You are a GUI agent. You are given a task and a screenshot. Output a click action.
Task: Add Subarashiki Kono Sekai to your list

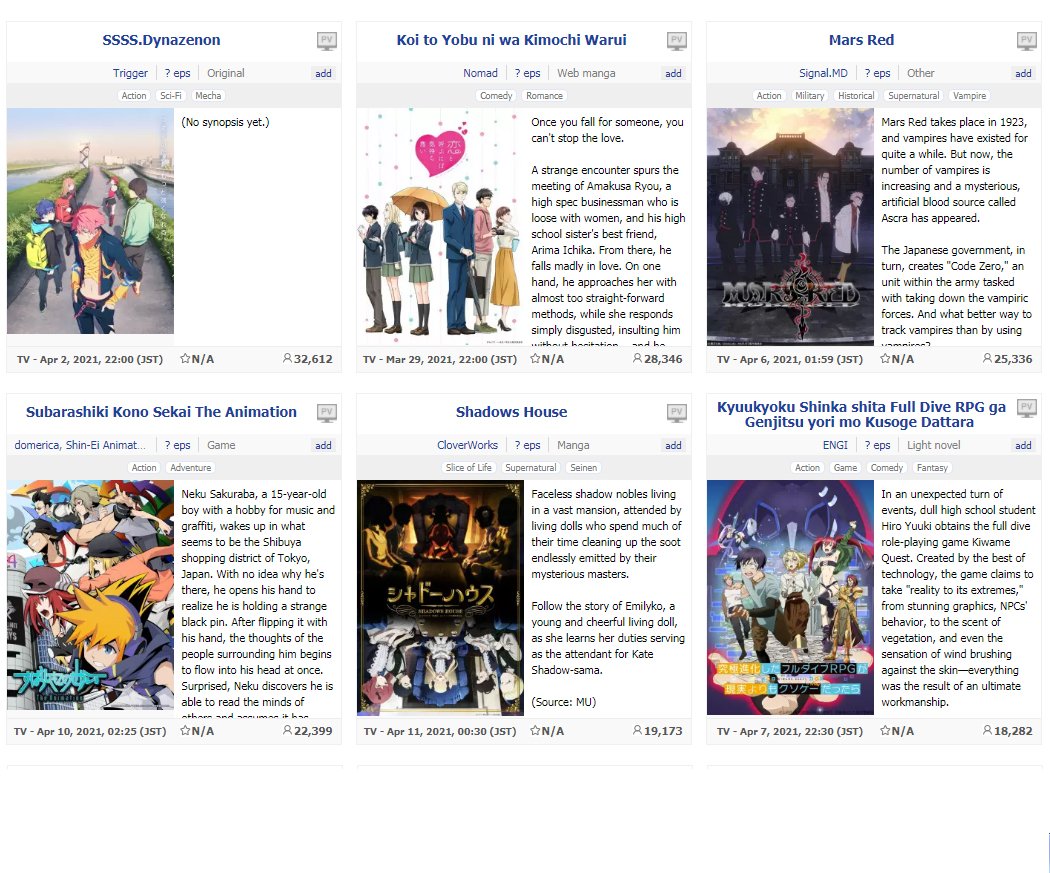pyautogui.click(x=323, y=446)
